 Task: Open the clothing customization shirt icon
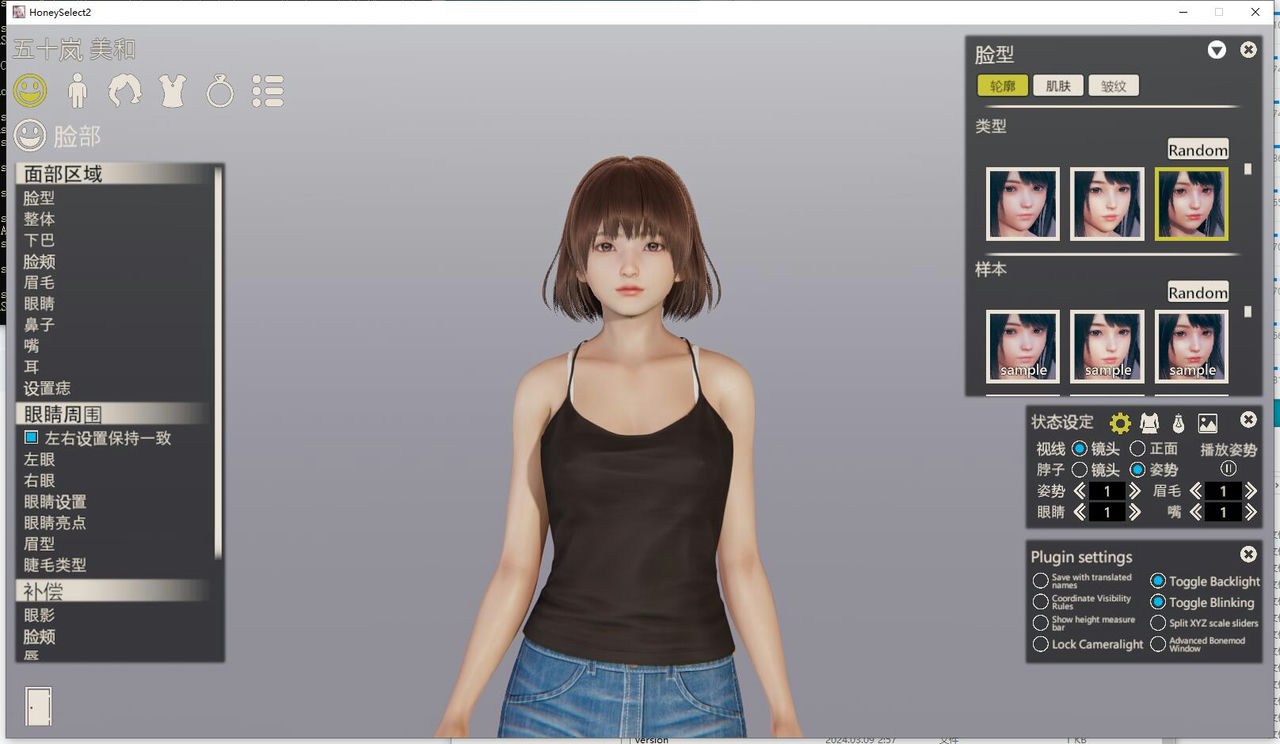[171, 90]
